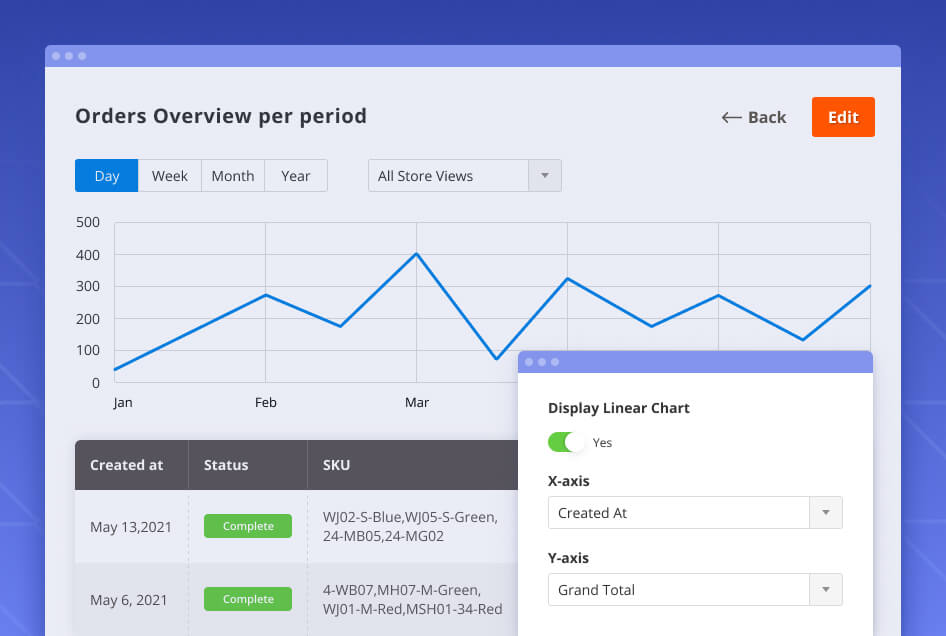Open the All Store Views dropdown

[x=448, y=176]
